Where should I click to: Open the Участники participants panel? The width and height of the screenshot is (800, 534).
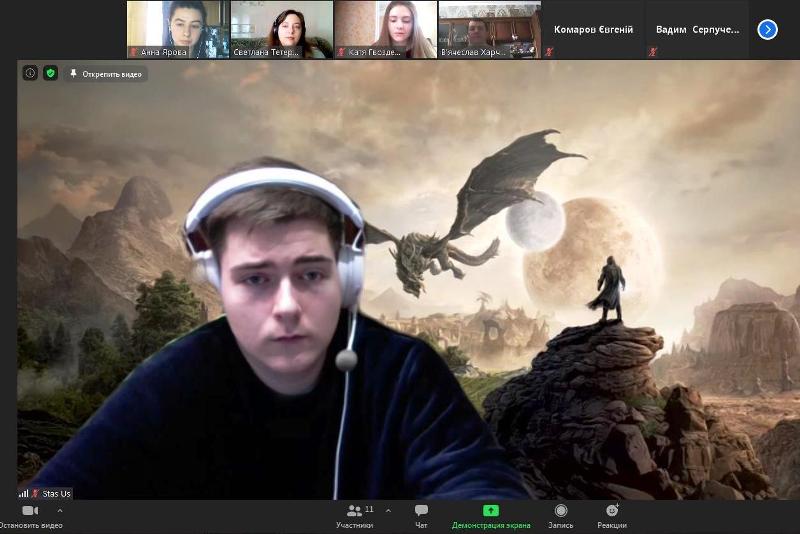355,516
